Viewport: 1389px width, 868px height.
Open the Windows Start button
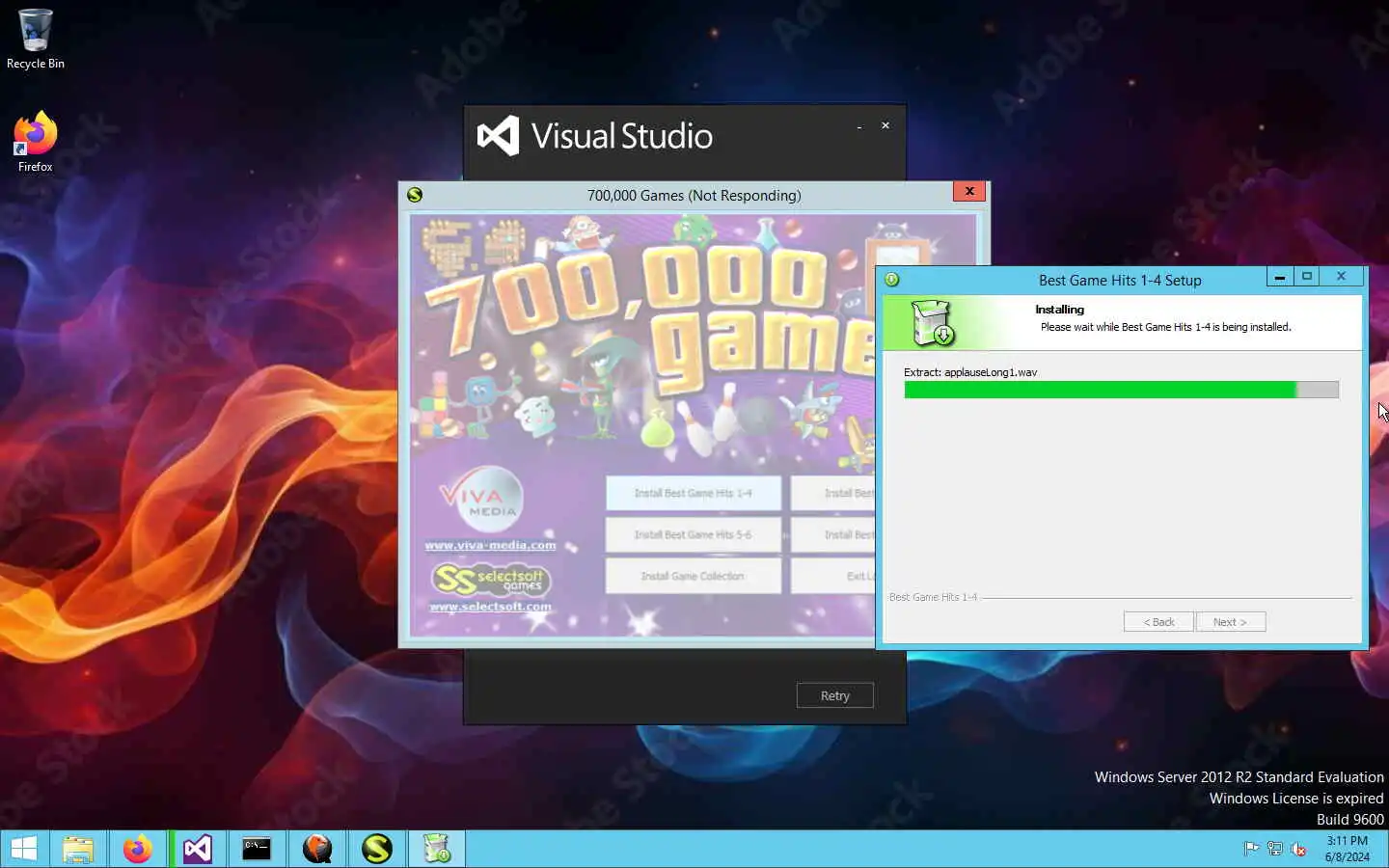(x=24, y=849)
